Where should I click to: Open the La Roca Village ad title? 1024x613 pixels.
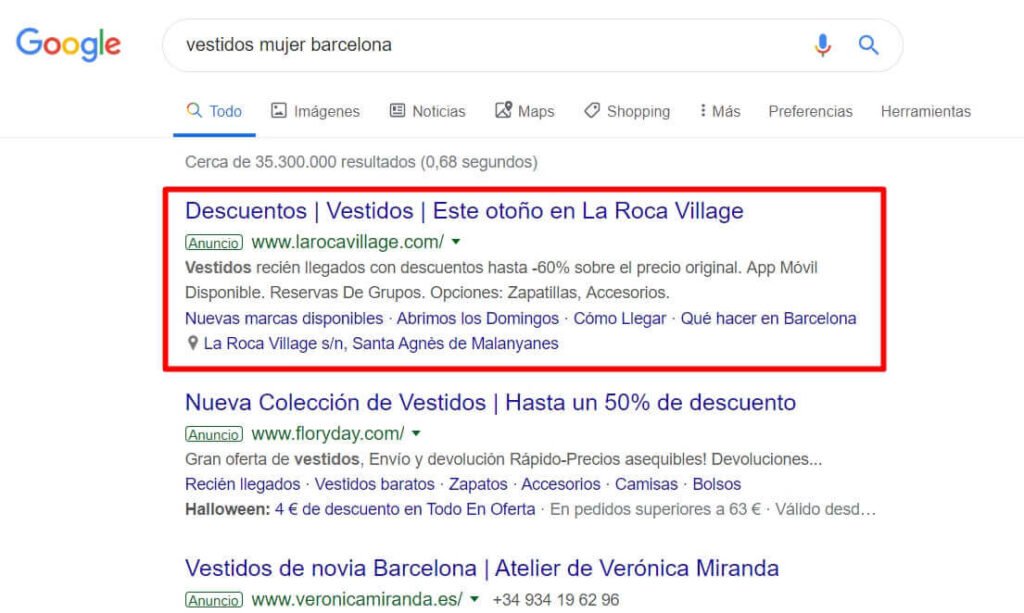464,211
